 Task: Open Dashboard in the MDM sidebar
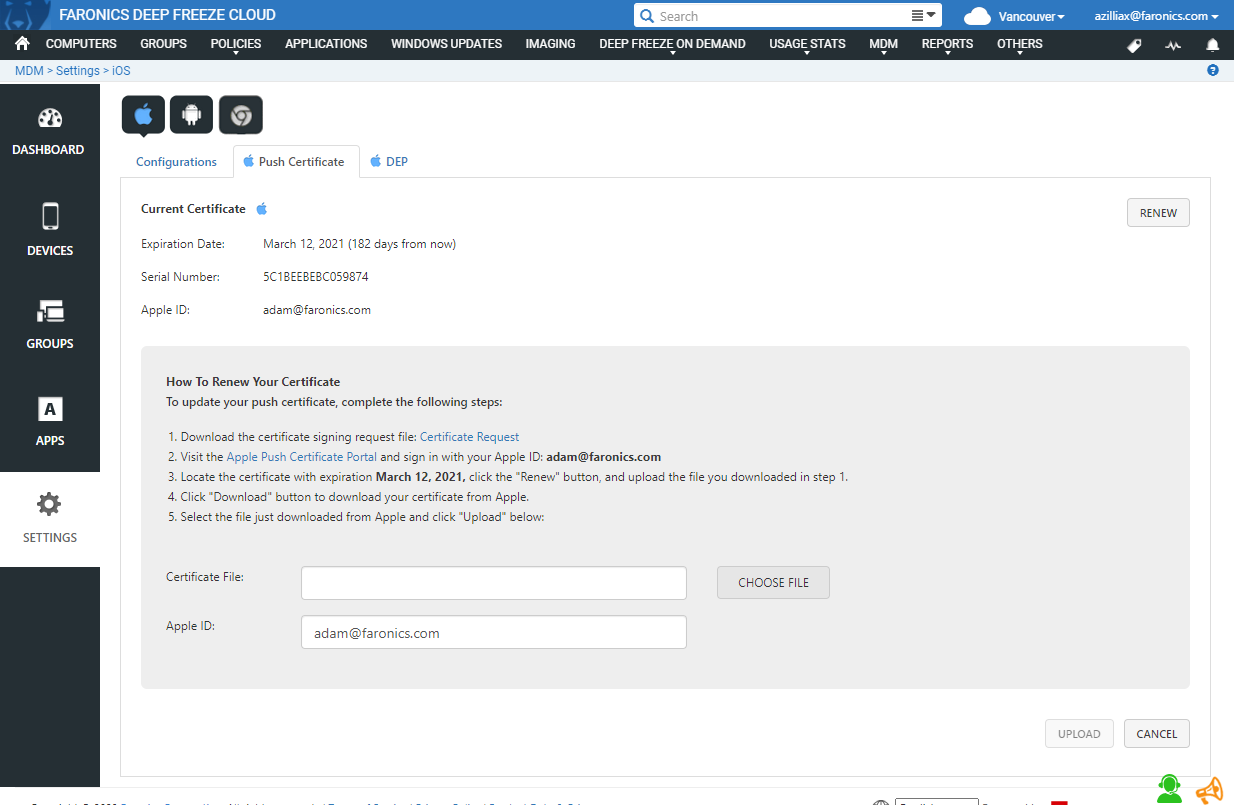tap(50, 132)
